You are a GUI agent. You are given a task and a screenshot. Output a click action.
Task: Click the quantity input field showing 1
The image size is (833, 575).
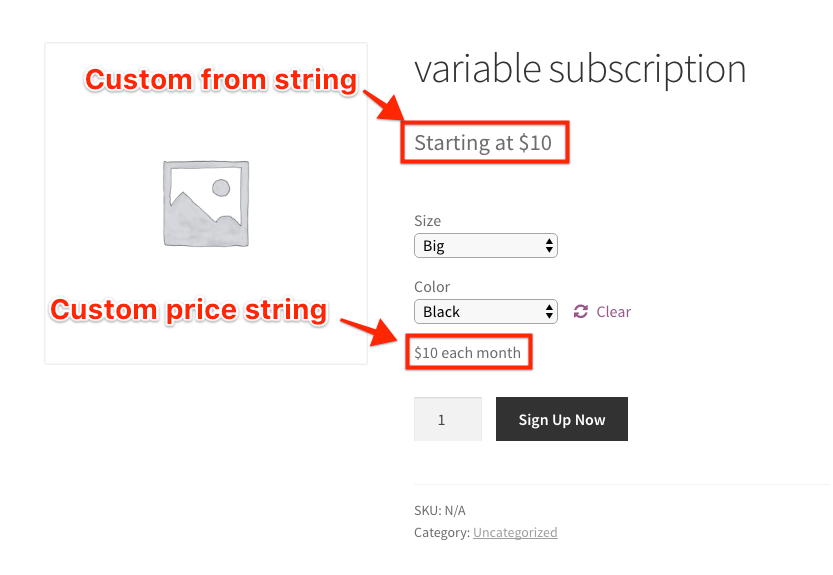point(448,419)
